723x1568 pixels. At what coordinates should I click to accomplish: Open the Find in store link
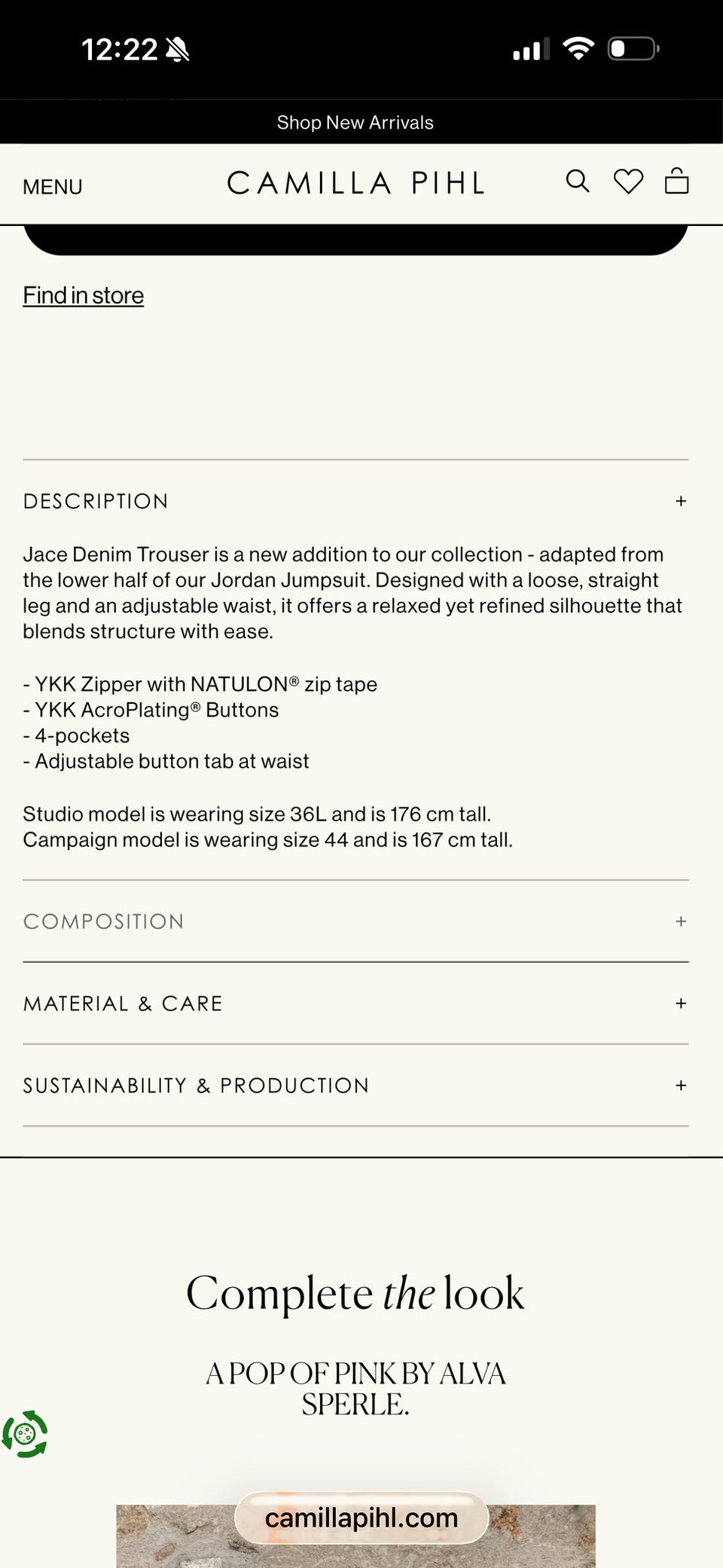(84, 295)
